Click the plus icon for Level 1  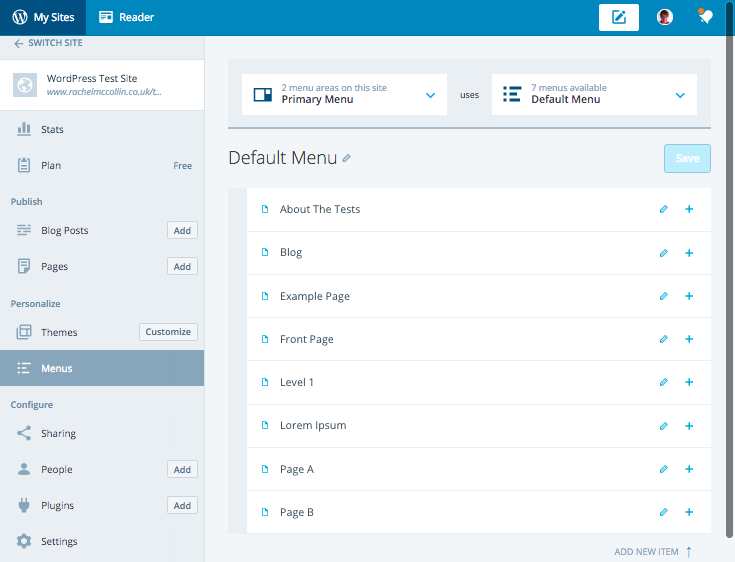coord(689,382)
